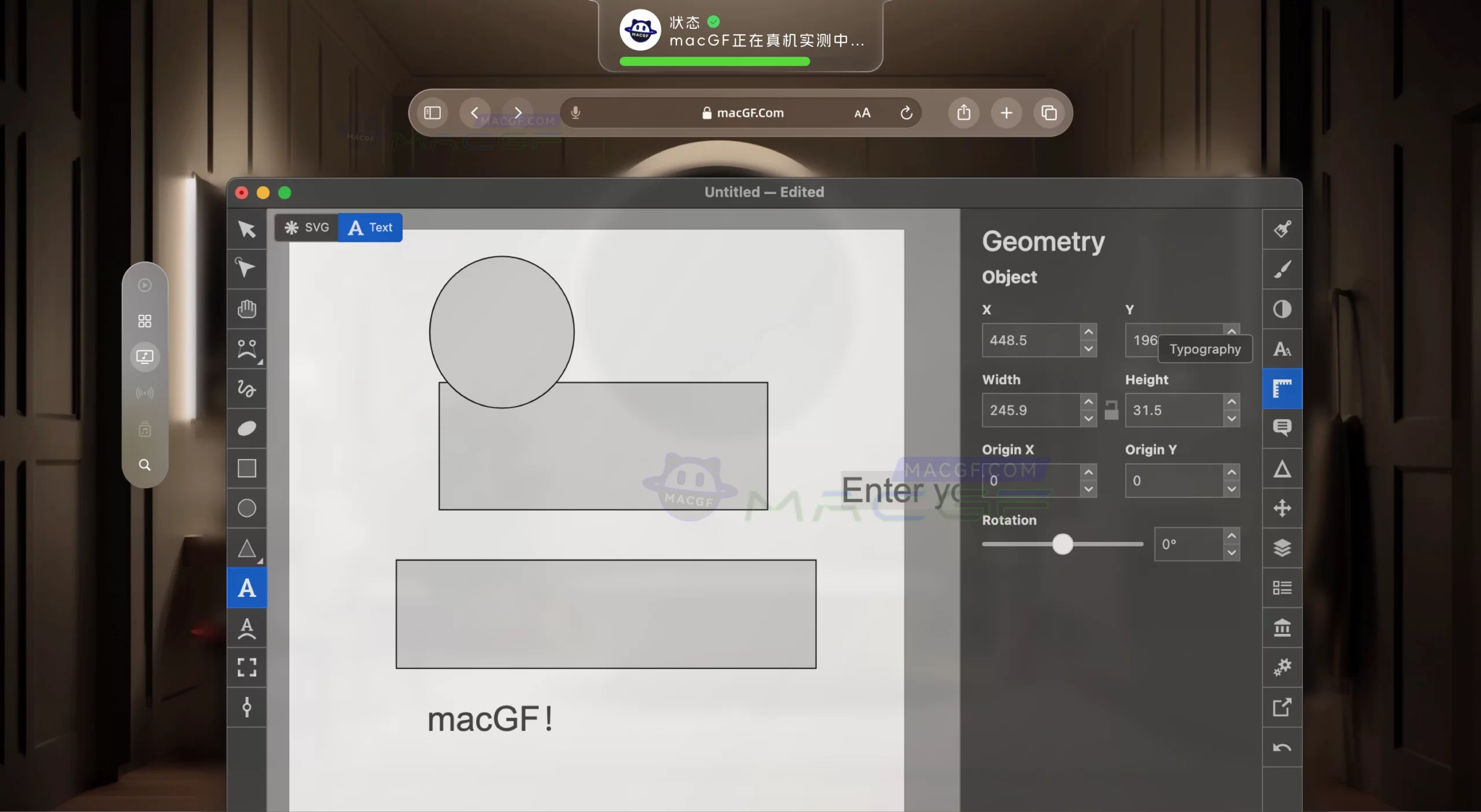
Task: Select the Ellipse shape tool
Action: pyautogui.click(x=246, y=508)
